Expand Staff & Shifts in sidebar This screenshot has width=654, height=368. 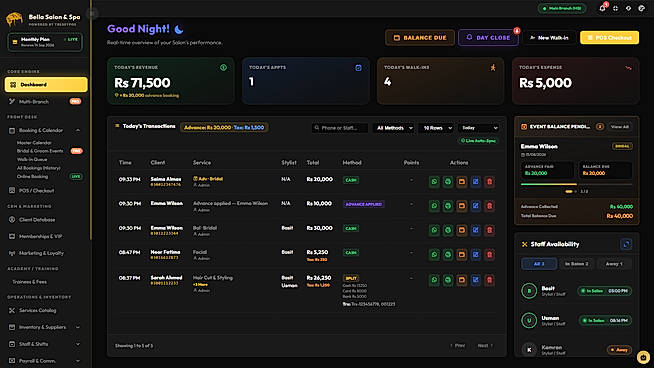click(x=45, y=344)
